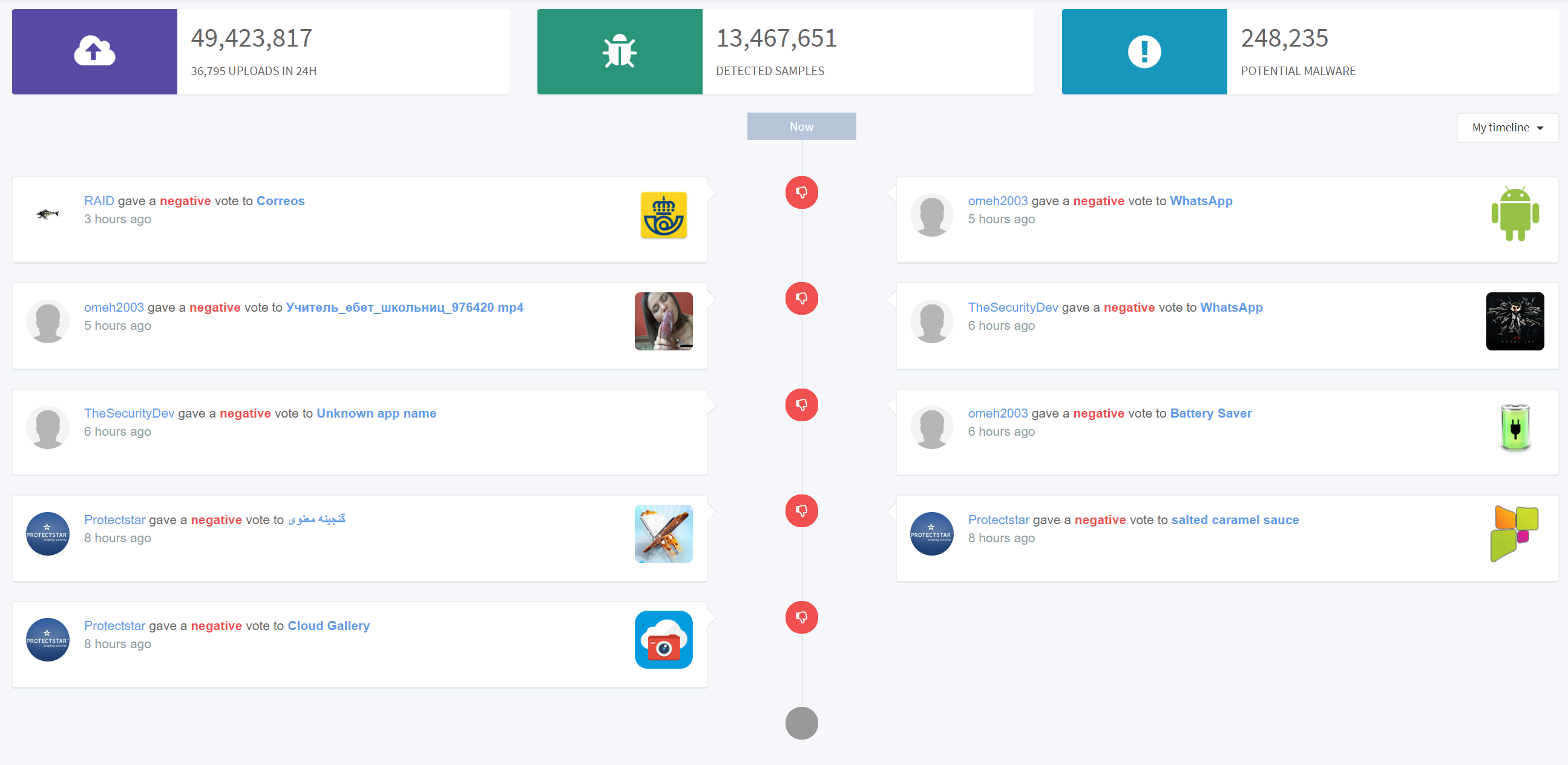Open the Battery Saver app icon
This screenshot has width=1568, height=765.
tap(1514, 427)
